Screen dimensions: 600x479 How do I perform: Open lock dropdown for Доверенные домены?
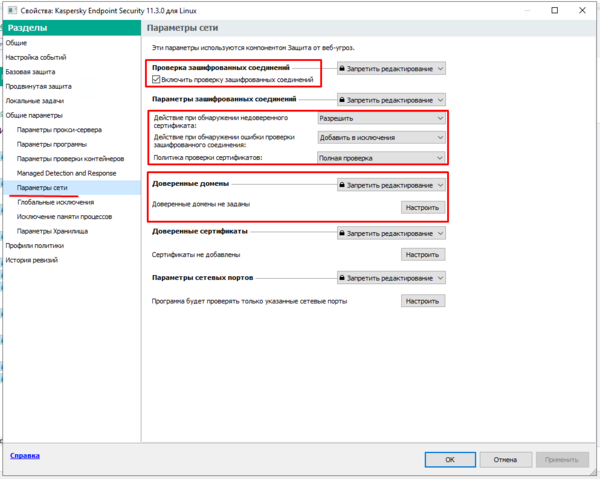(x=391, y=185)
